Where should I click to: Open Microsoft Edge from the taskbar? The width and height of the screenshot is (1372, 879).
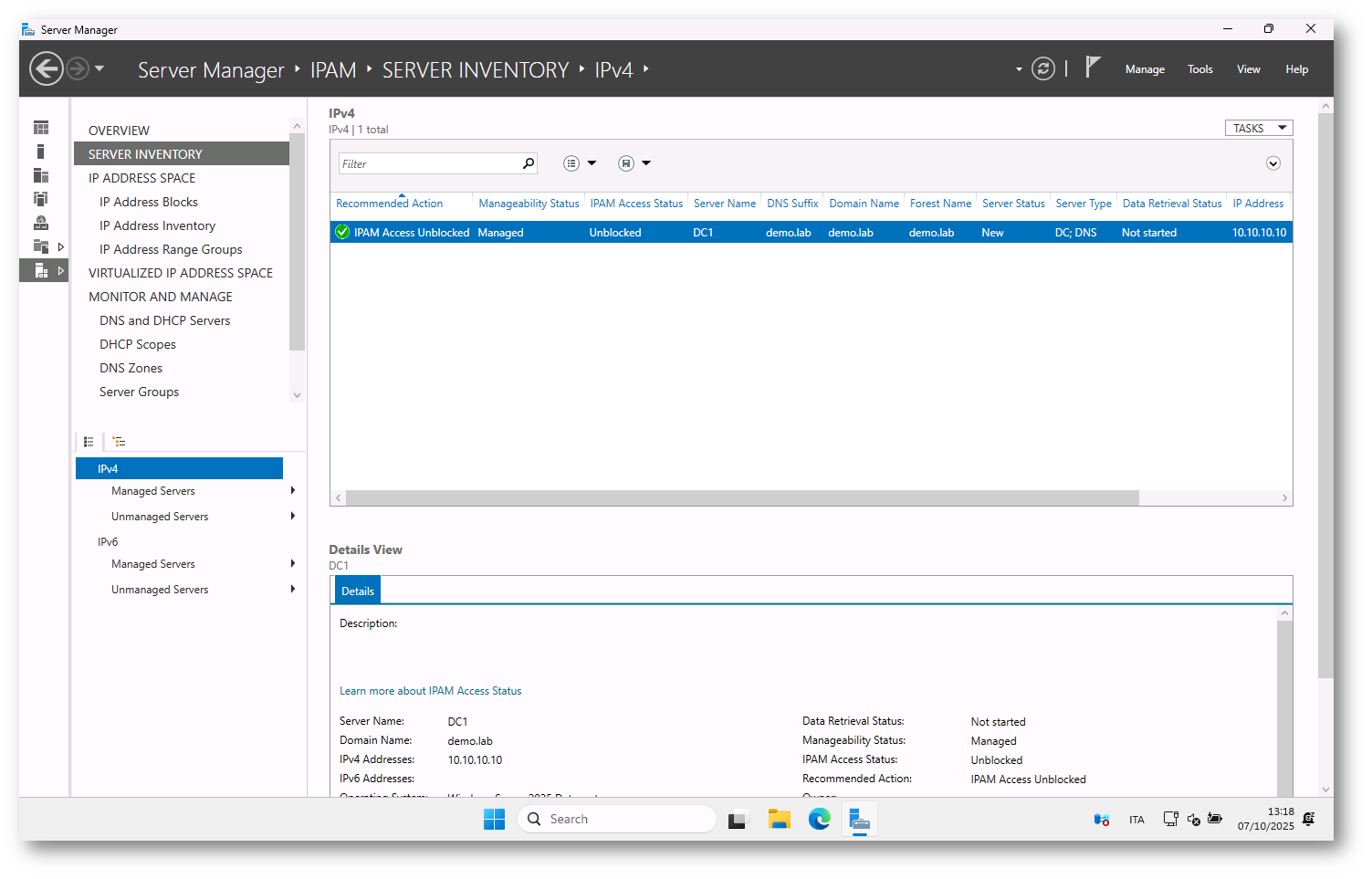(x=819, y=819)
